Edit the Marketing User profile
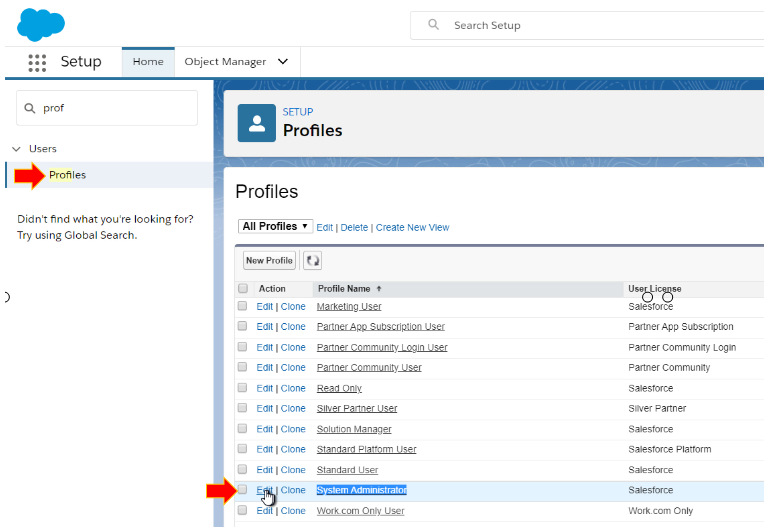The width and height of the screenshot is (774, 527). pos(265,307)
